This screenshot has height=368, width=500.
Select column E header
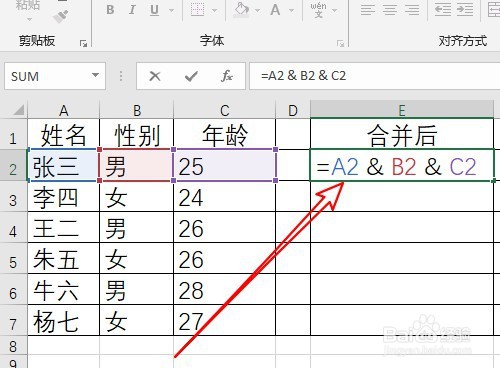402,110
